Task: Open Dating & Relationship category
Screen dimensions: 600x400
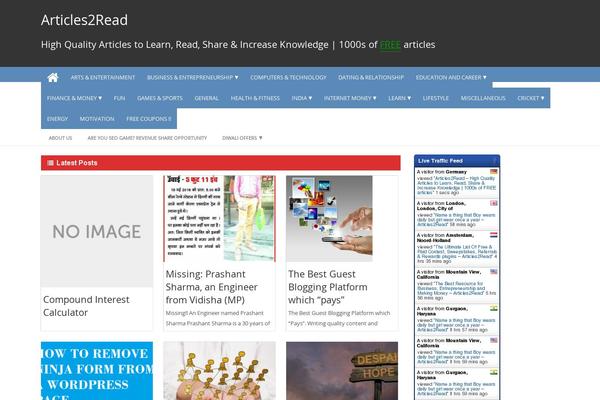Action: pyautogui.click(x=371, y=78)
